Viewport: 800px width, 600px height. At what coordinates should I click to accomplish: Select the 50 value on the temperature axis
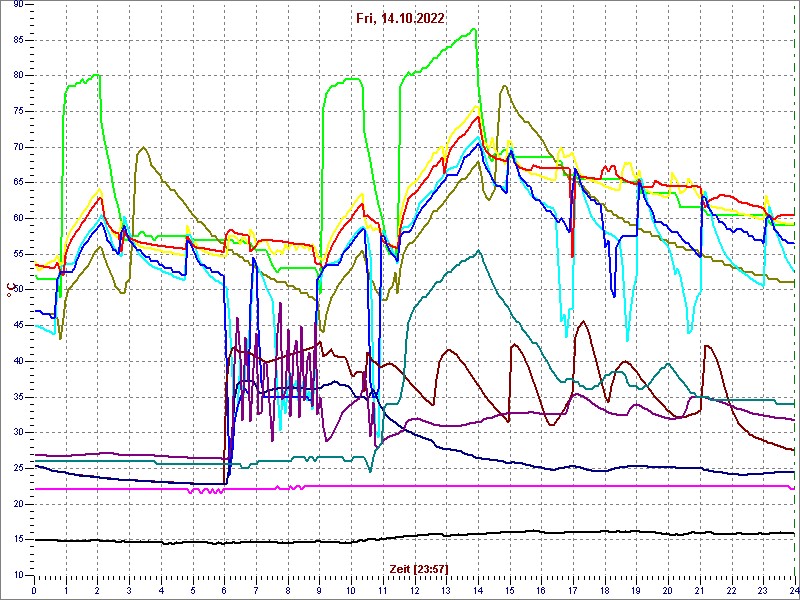tap(18, 290)
